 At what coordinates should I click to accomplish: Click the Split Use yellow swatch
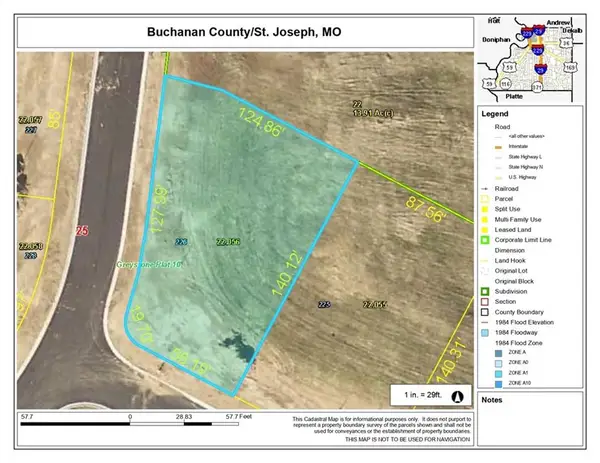(x=485, y=209)
